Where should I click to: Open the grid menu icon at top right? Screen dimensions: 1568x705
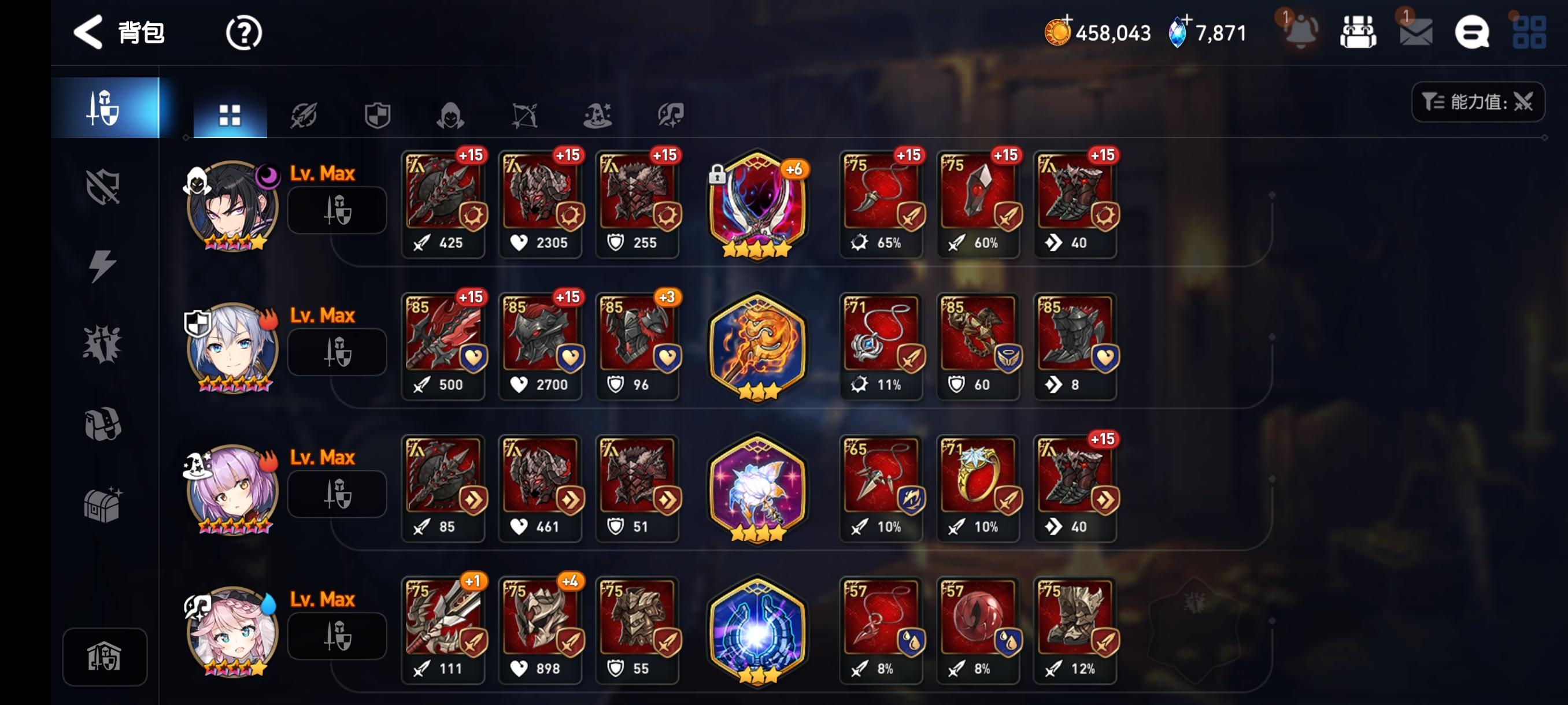pos(1529,32)
